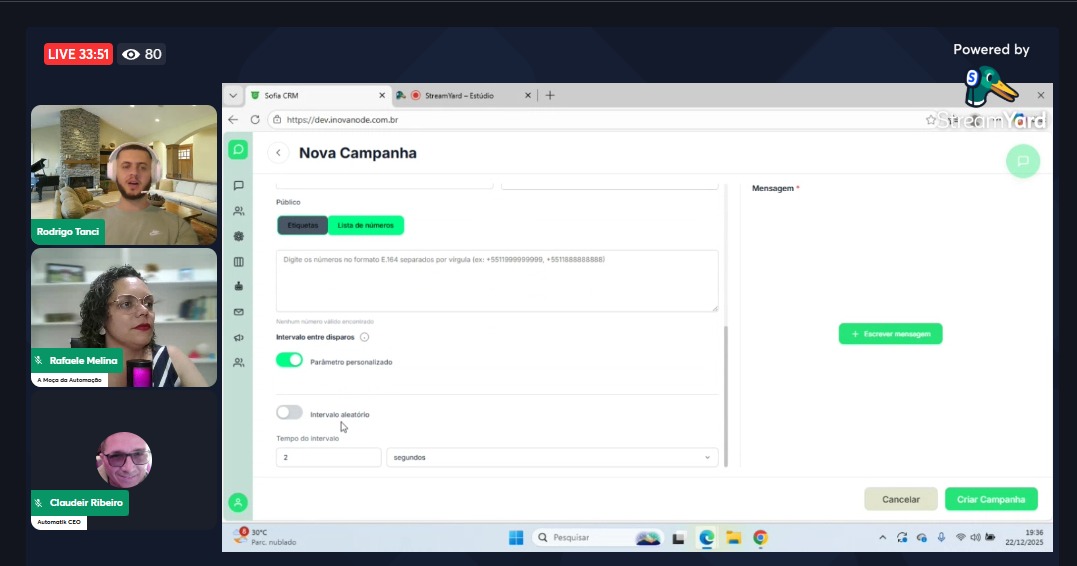Open the megaphone campaigns sidebar icon
1077x566 pixels.
[x=238, y=338]
